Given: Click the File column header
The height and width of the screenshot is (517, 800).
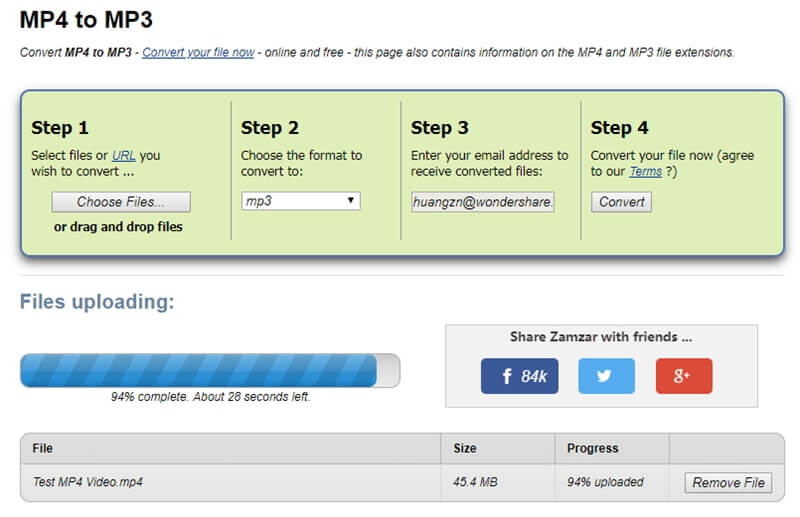Looking at the screenshot, I should coord(43,449).
